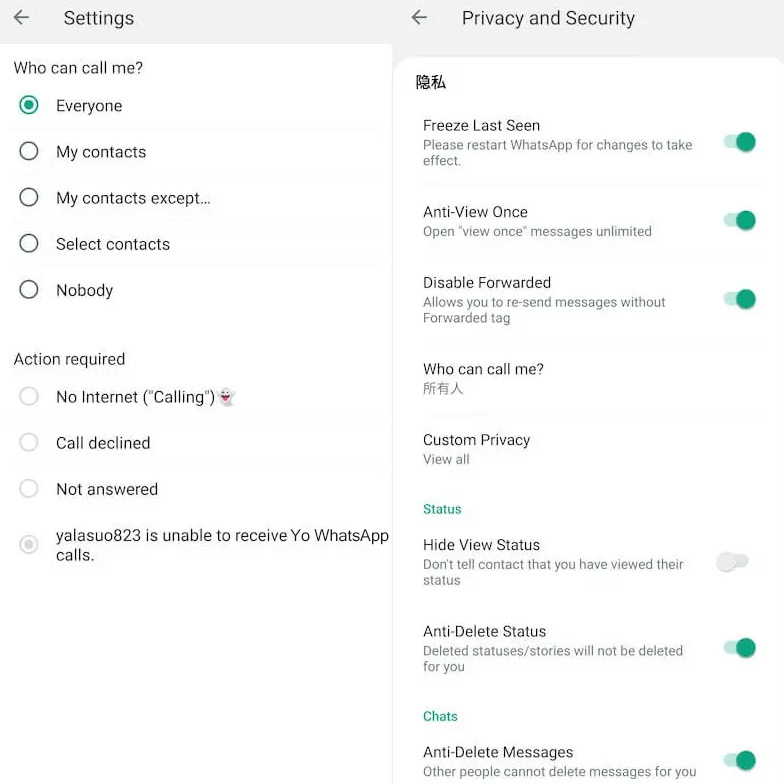This screenshot has height=784, width=784.
Task: Toggle Anti-Delete Messages switch
Action: click(739, 761)
